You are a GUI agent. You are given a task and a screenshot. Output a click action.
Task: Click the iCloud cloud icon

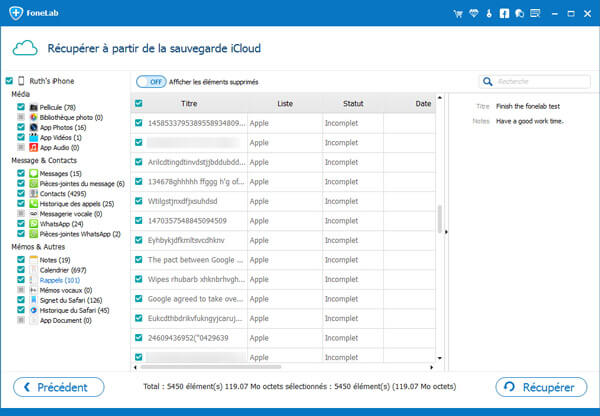[x=25, y=48]
